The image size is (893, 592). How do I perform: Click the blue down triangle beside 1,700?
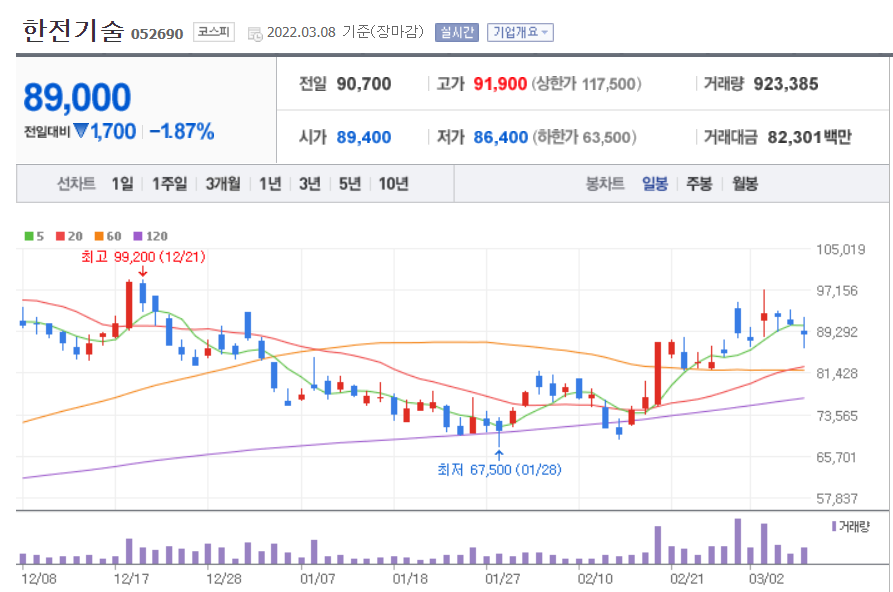point(81,131)
